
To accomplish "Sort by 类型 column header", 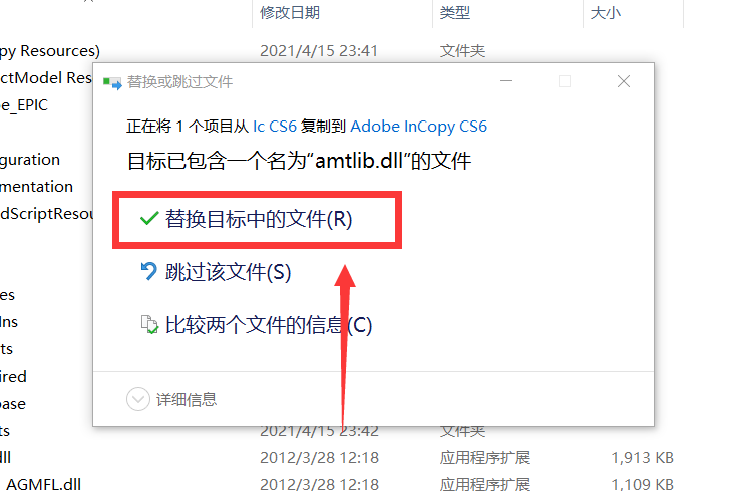I will (x=454, y=13).
